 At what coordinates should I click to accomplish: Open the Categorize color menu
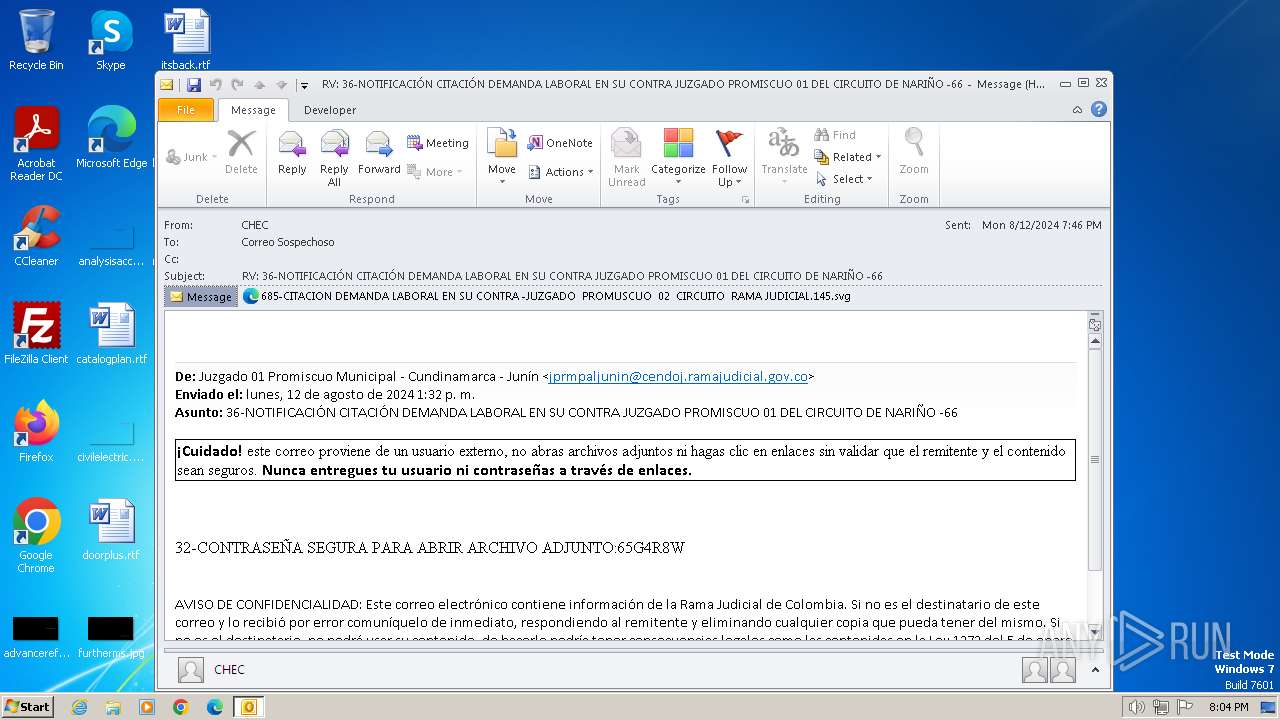pos(678,158)
